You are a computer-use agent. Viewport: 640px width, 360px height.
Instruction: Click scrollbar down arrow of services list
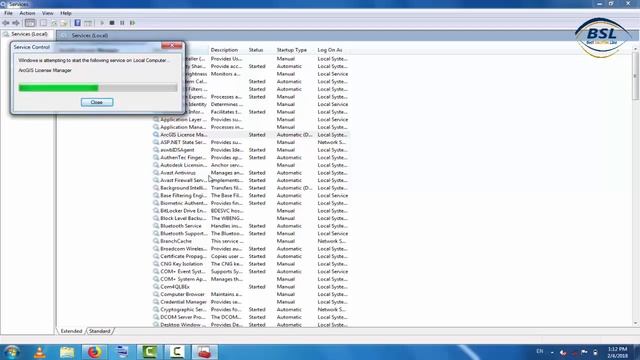pos(636,324)
